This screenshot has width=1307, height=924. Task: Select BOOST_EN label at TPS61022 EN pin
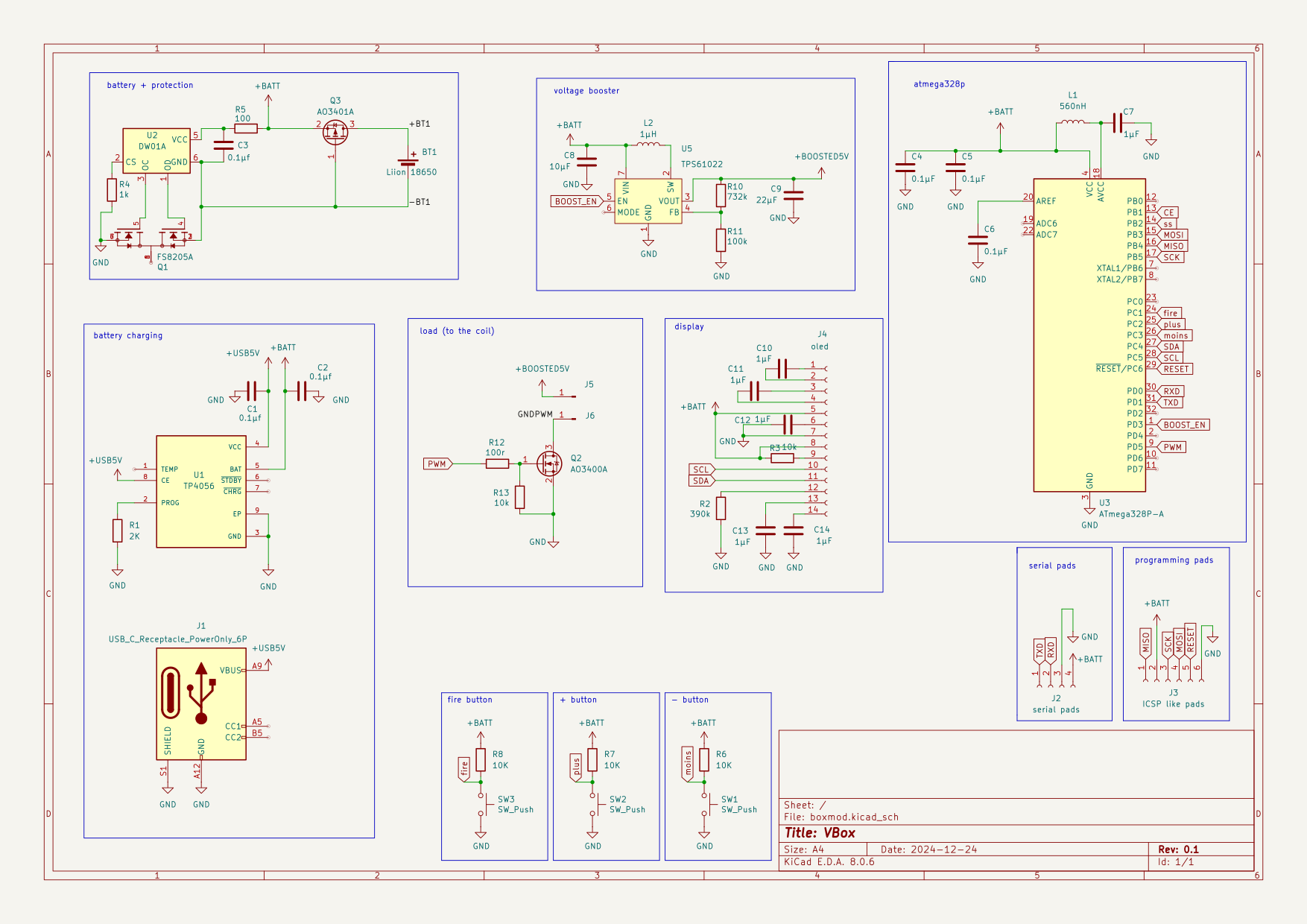pyautogui.click(x=577, y=201)
